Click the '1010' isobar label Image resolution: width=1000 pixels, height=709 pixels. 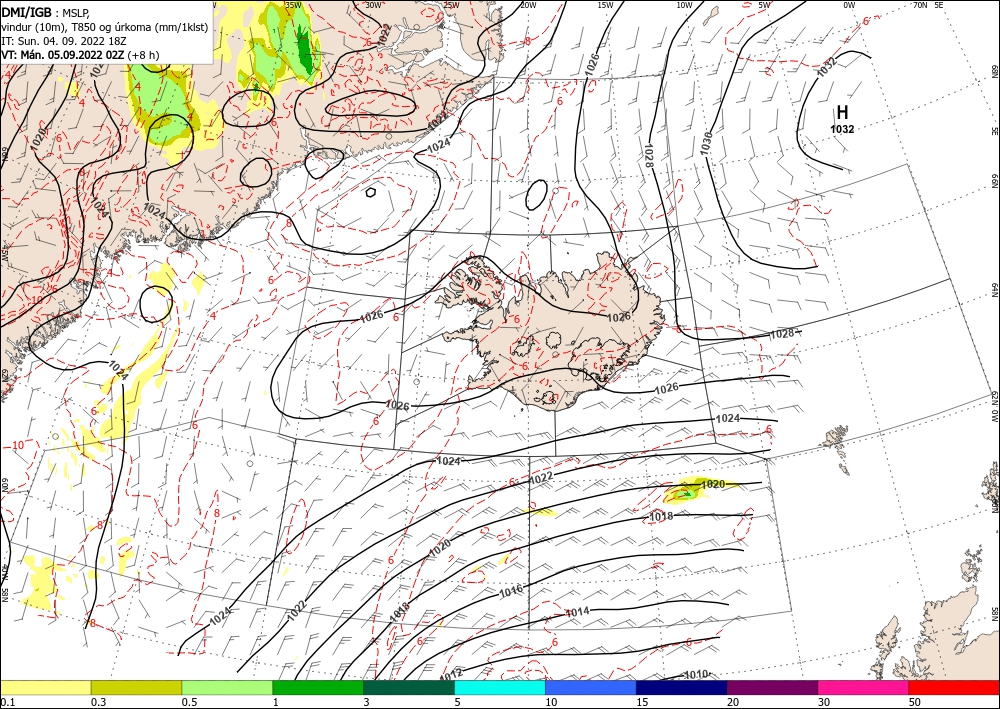coord(696,675)
